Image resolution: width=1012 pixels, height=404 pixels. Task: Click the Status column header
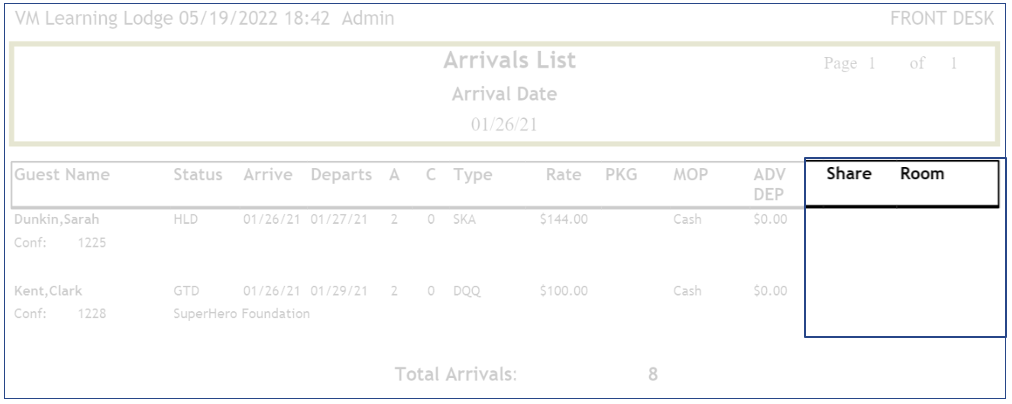[x=198, y=175]
